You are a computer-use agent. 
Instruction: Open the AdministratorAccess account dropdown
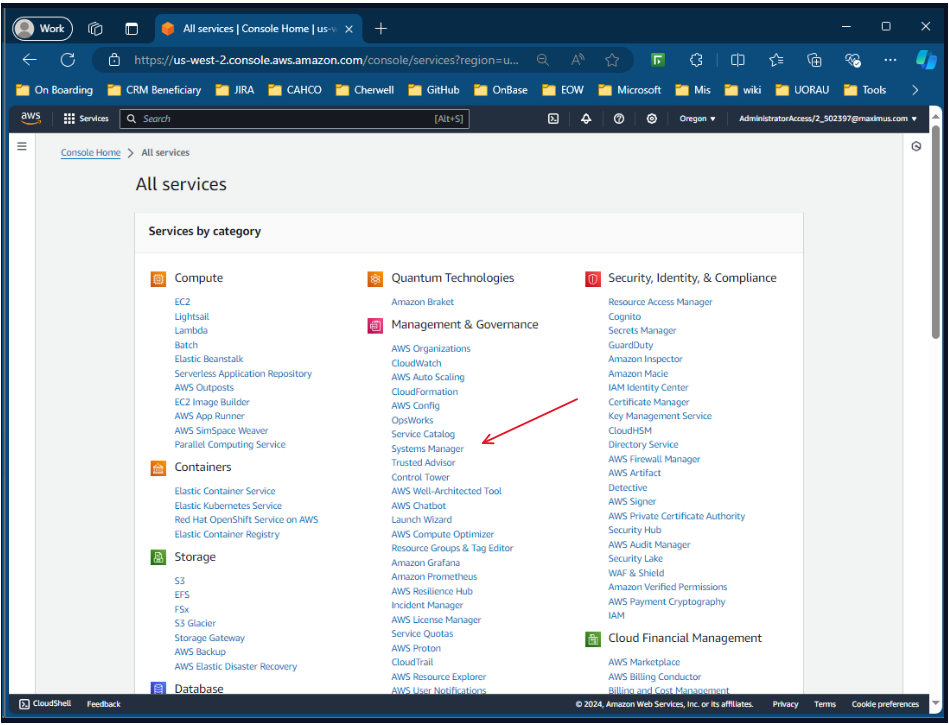coord(828,118)
